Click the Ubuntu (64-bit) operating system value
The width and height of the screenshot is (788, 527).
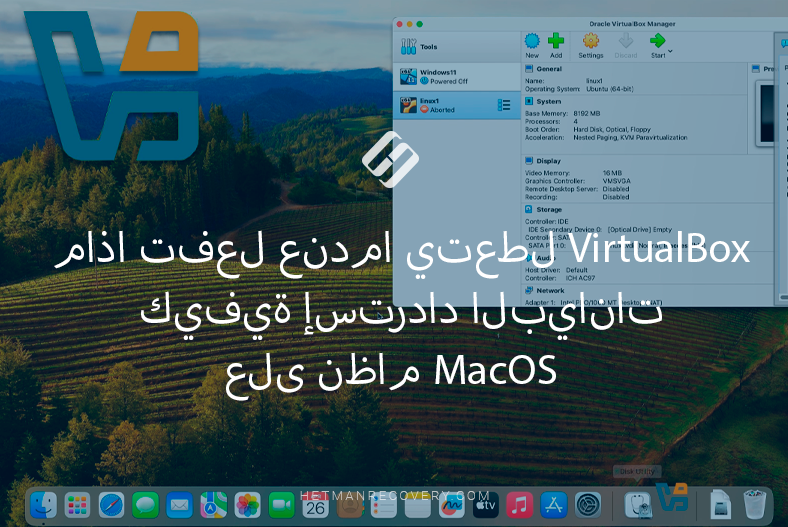(610, 89)
